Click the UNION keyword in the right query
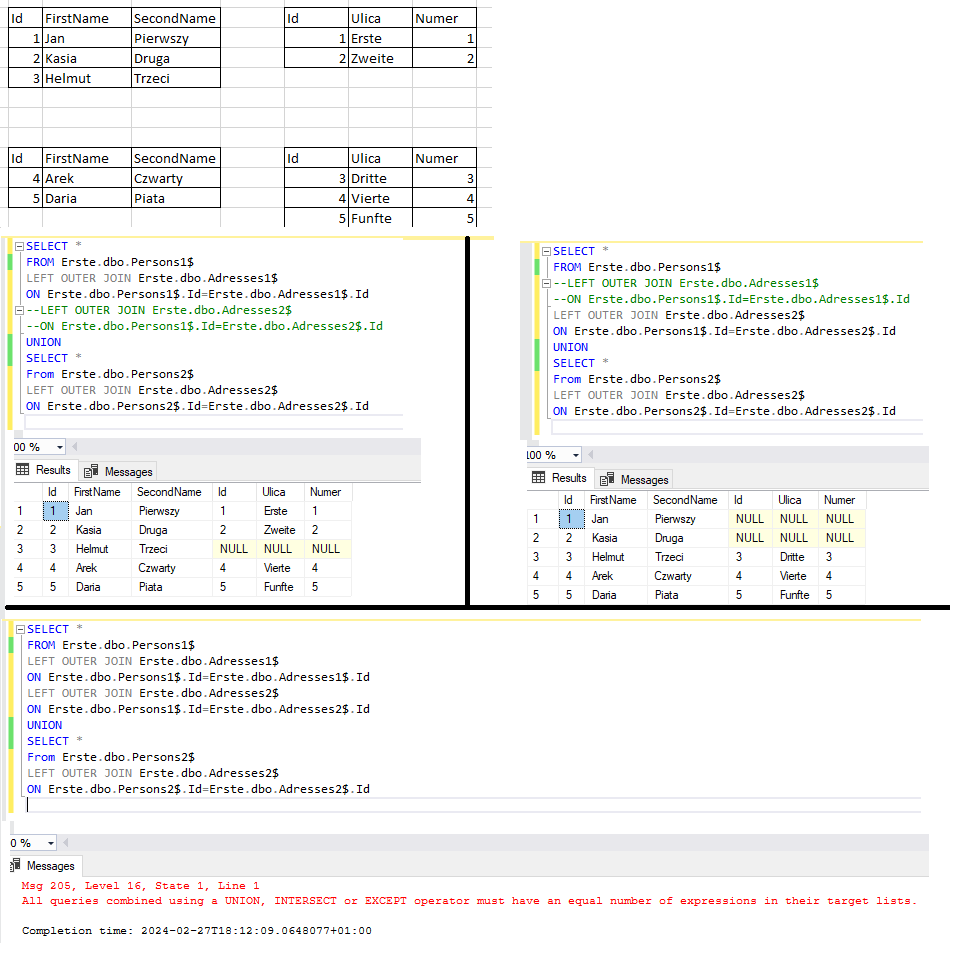The height and width of the screenshot is (956, 964). point(571,348)
